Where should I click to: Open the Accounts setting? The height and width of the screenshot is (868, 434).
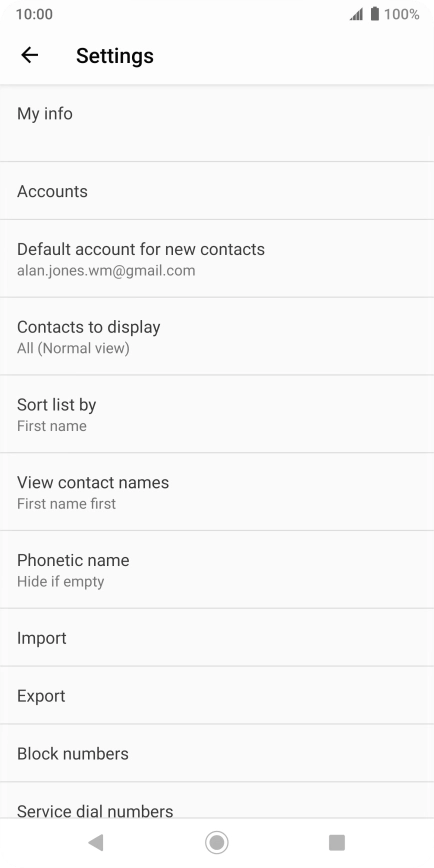point(217,191)
